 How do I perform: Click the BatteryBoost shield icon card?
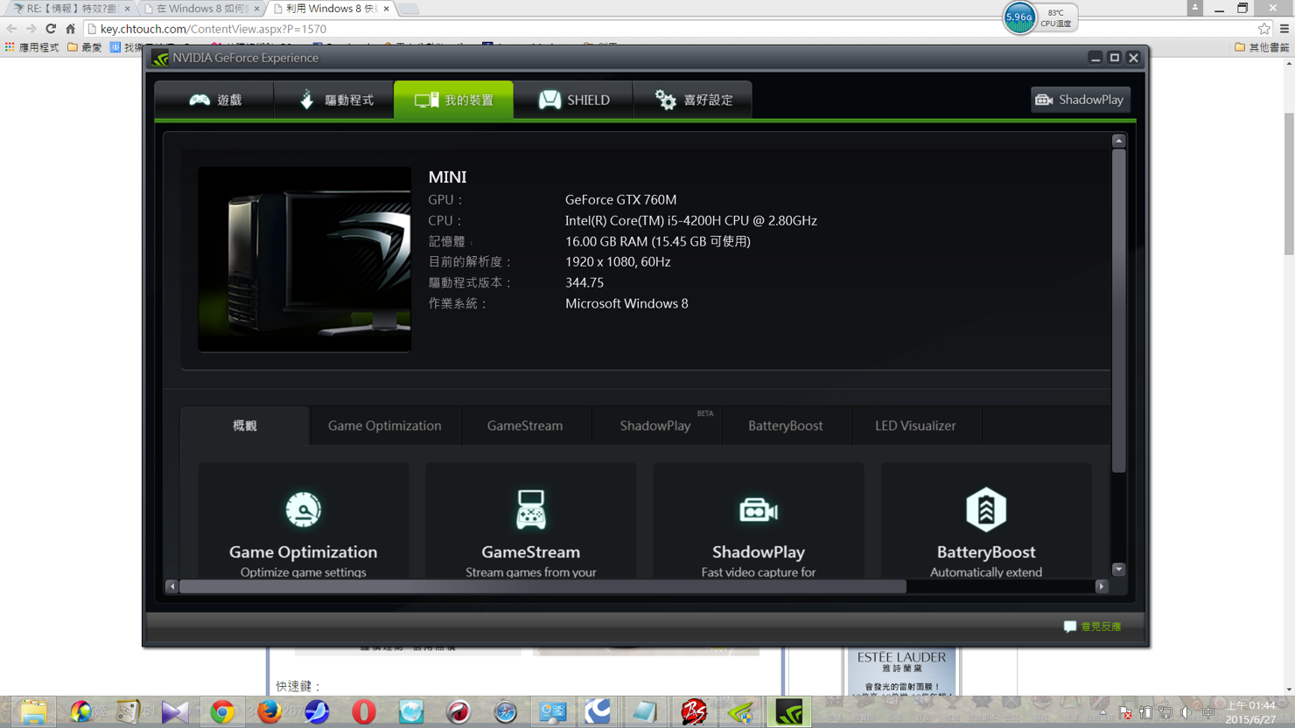point(986,521)
